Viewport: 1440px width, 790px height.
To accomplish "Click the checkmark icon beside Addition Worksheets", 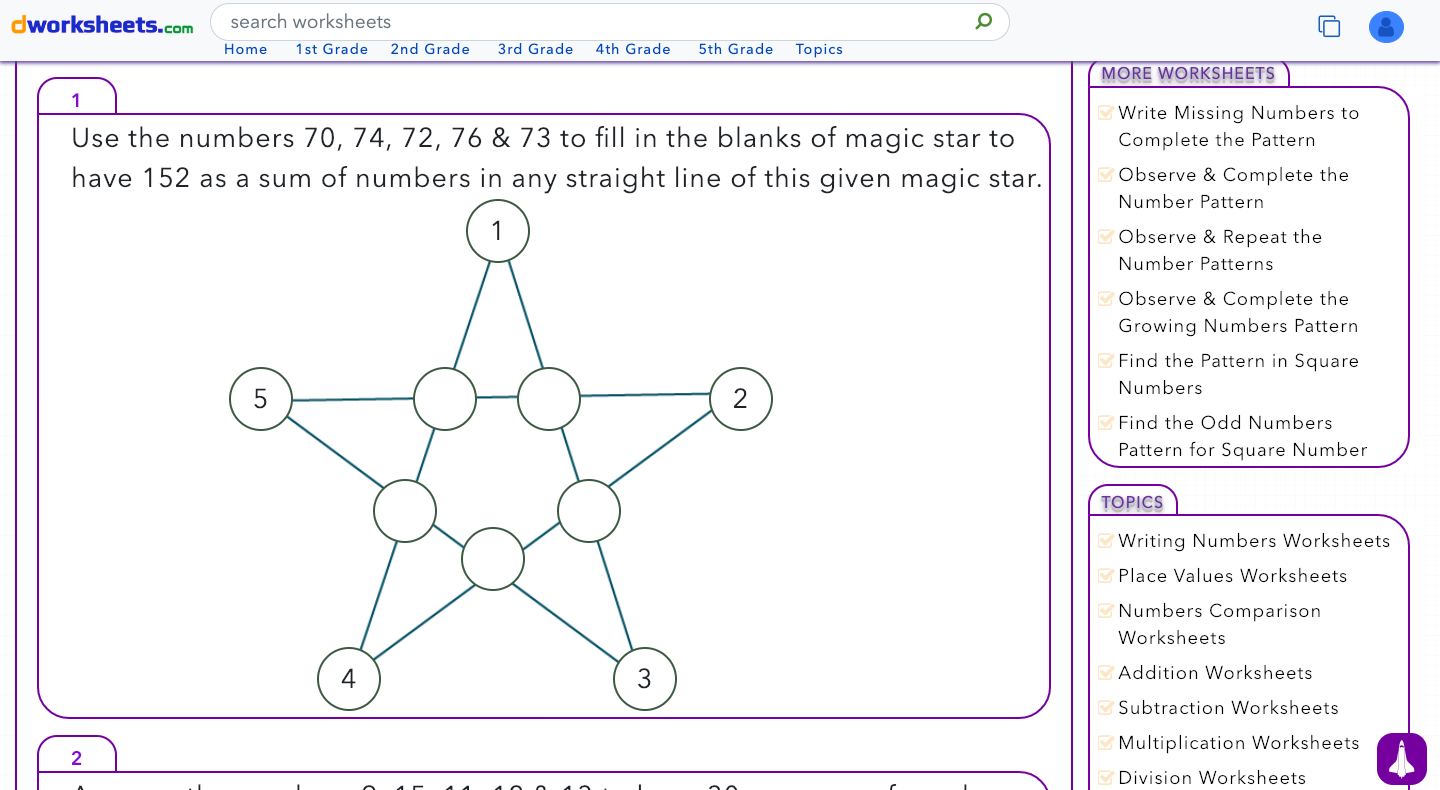I will [1106, 672].
